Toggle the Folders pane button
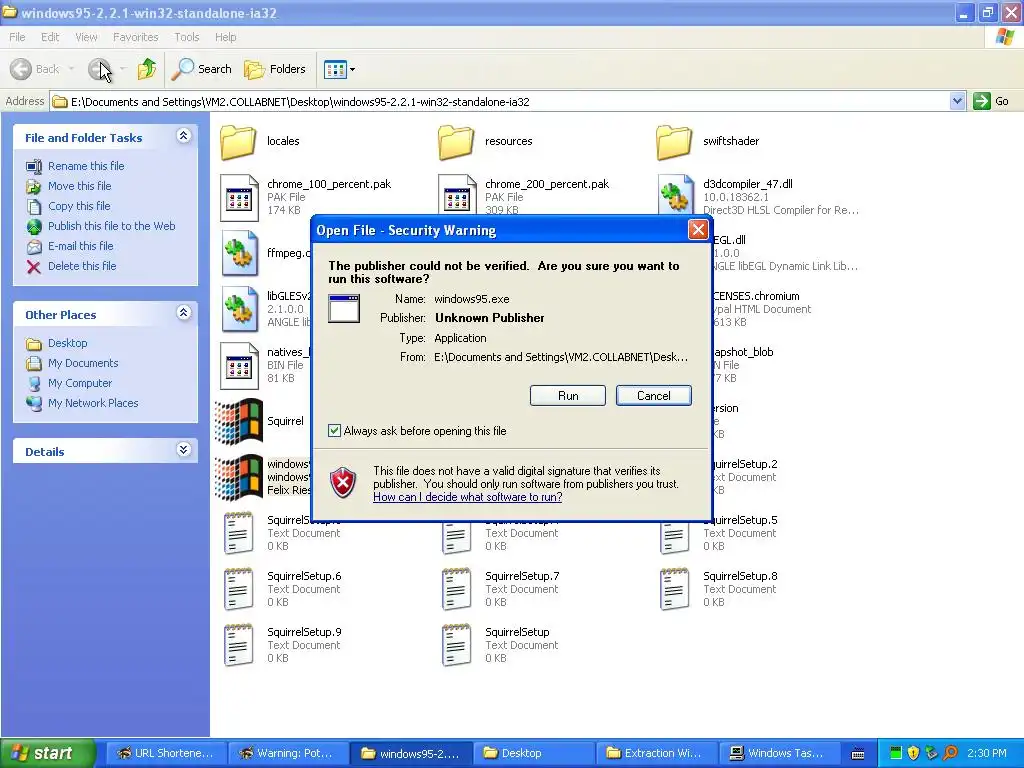 tap(274, 69)
